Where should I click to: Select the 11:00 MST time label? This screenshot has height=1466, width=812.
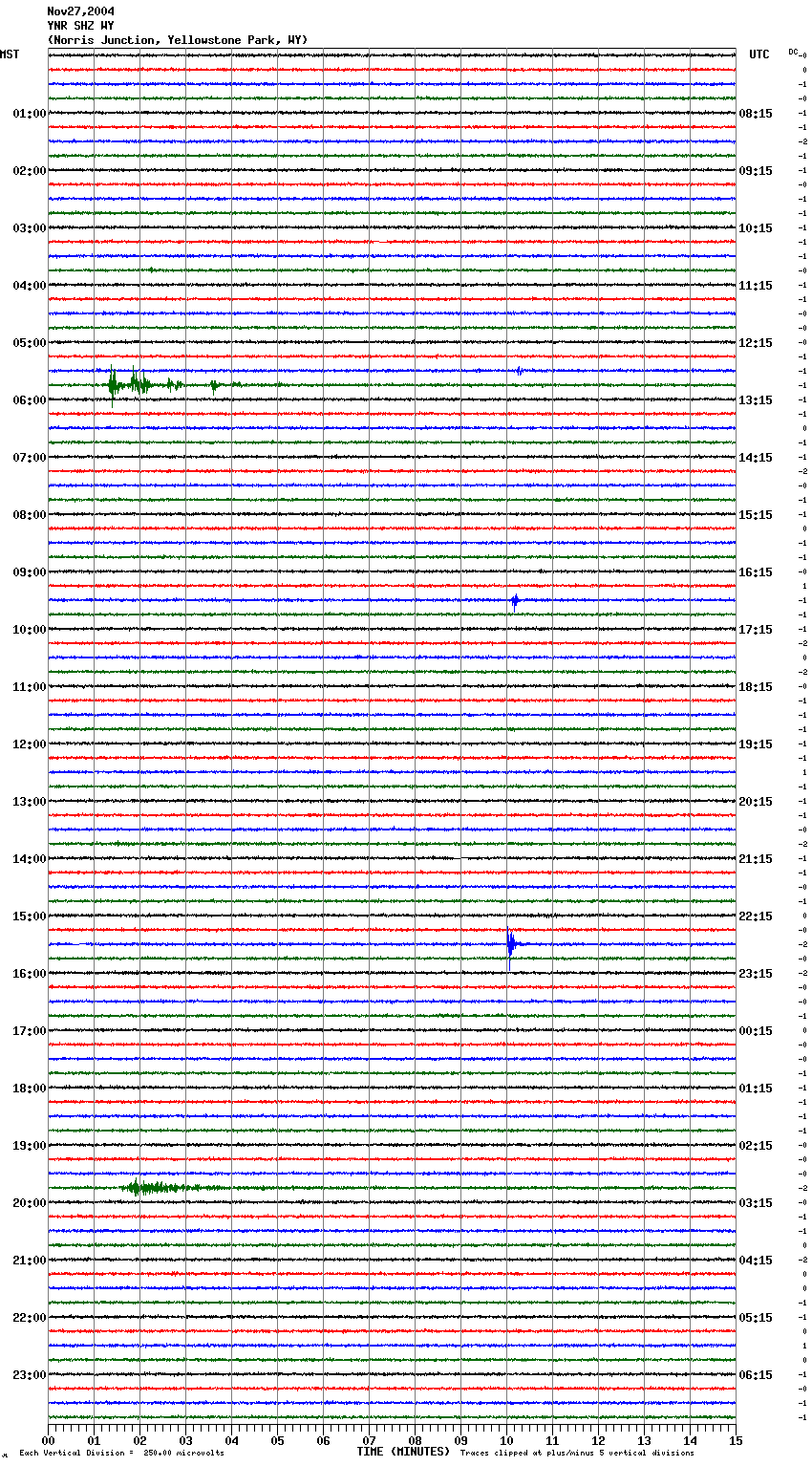(30, 687)
